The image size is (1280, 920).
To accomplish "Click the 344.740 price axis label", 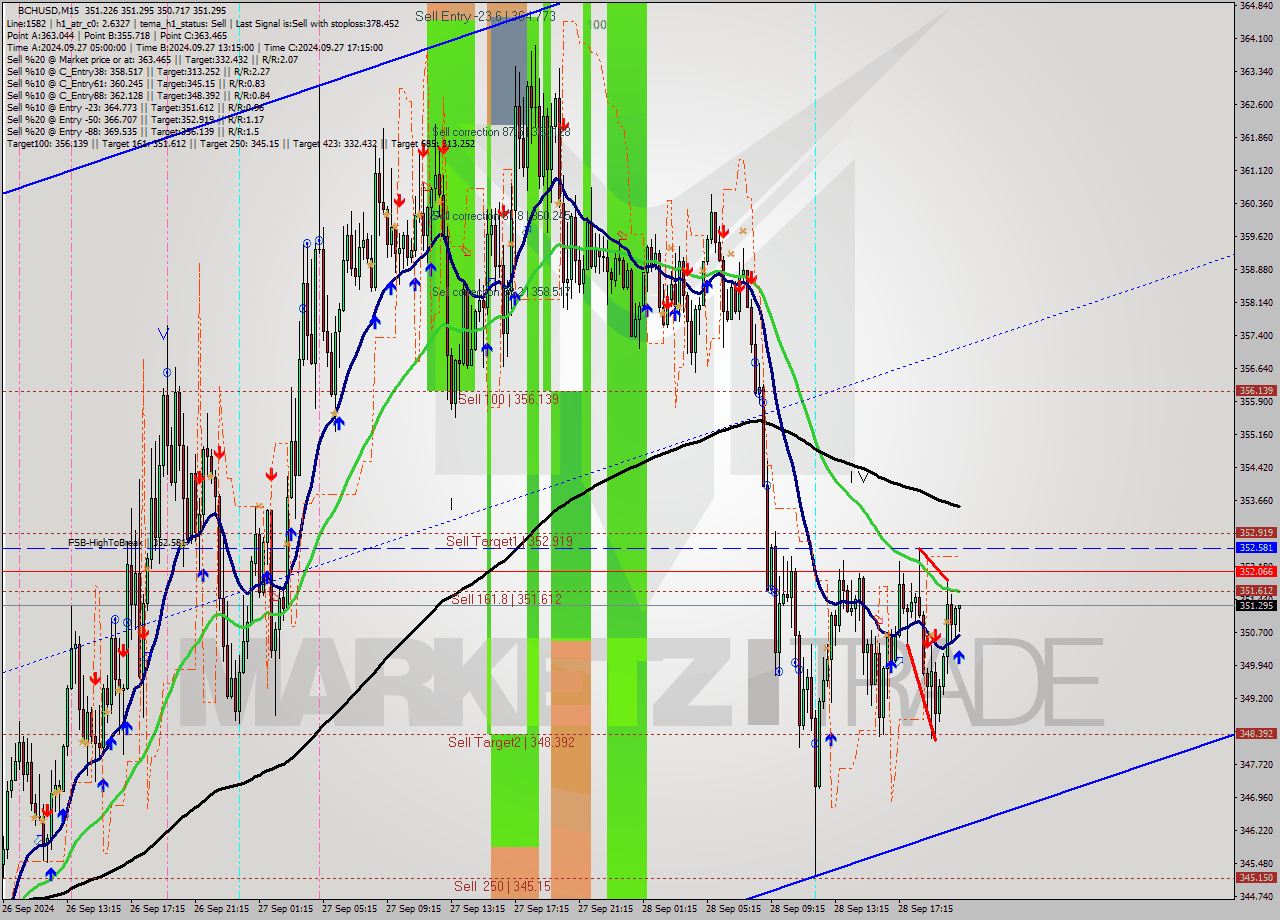I will coord(1256,896).
